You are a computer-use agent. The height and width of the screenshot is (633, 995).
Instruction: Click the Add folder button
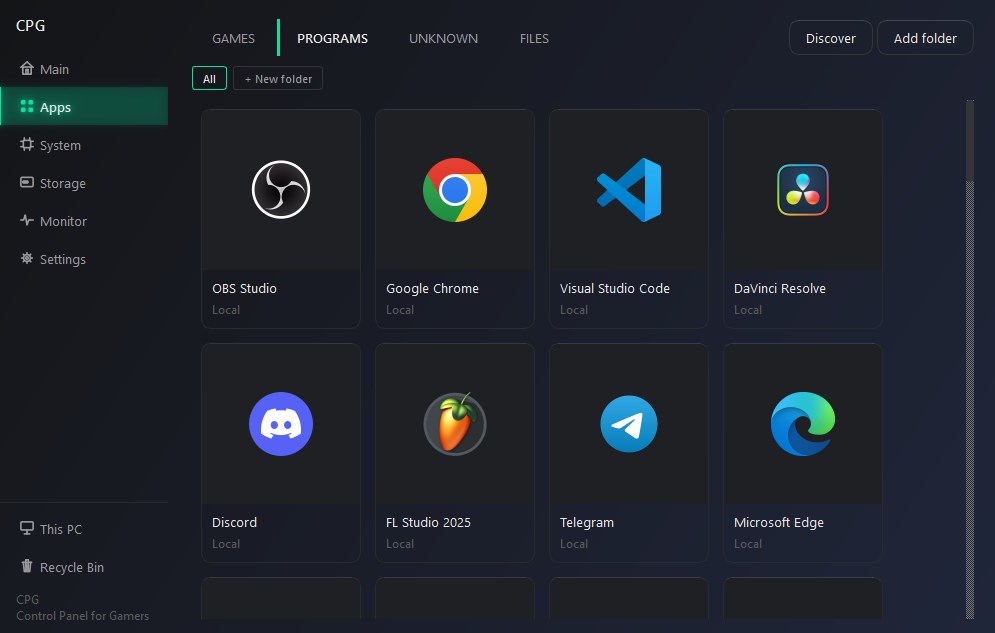(x=925, y=38)
